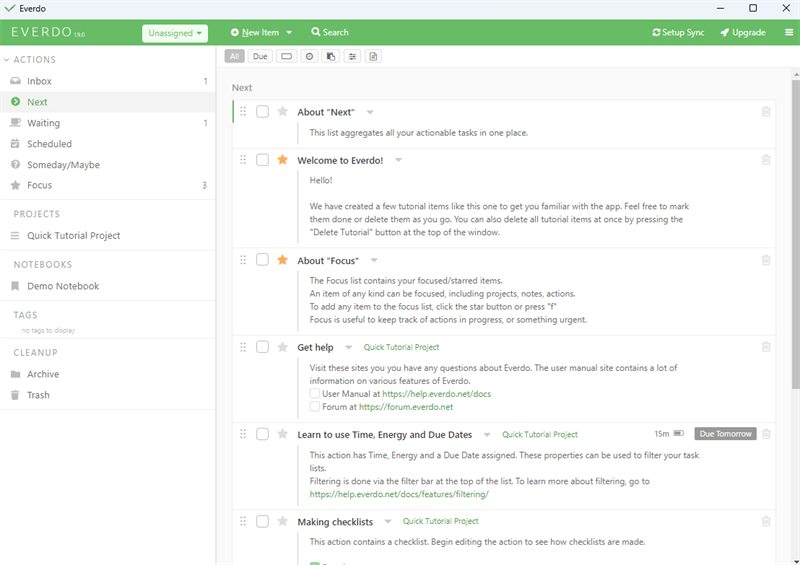Image resolution: width=800 pixels, height=565 pixels.
Task: Open Quick Tutorial Project in sidebar
Action: coord(108,235)
